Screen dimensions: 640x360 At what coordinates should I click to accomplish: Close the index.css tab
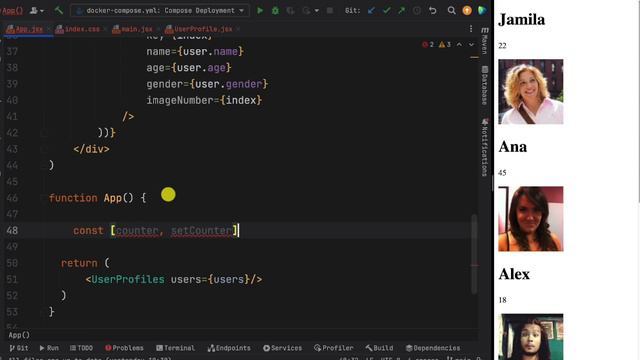click(x=104, y=29)
